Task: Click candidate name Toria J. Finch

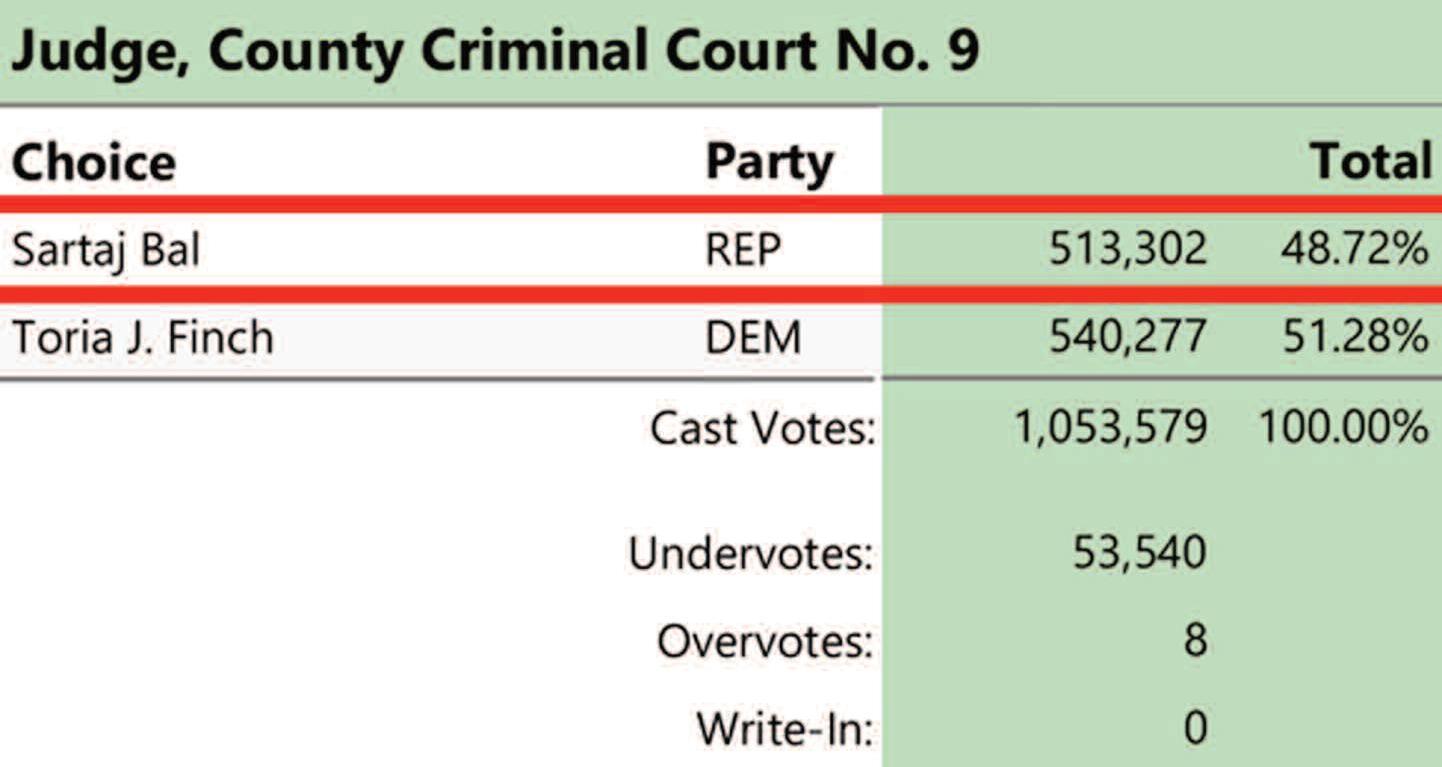Action: click(x=142, y=338)
